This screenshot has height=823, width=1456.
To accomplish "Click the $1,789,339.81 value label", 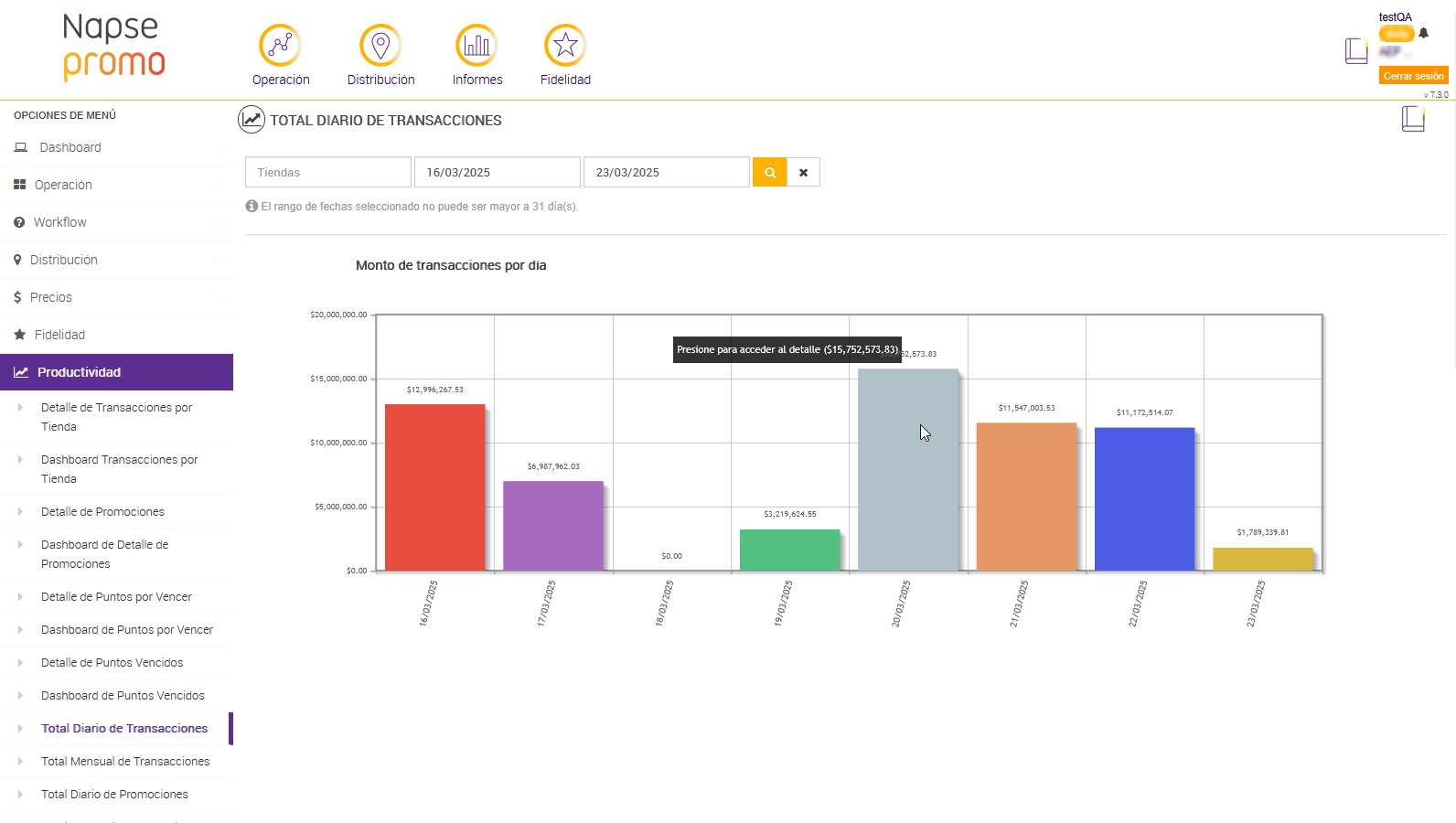I will click(x=1263, y=532).
